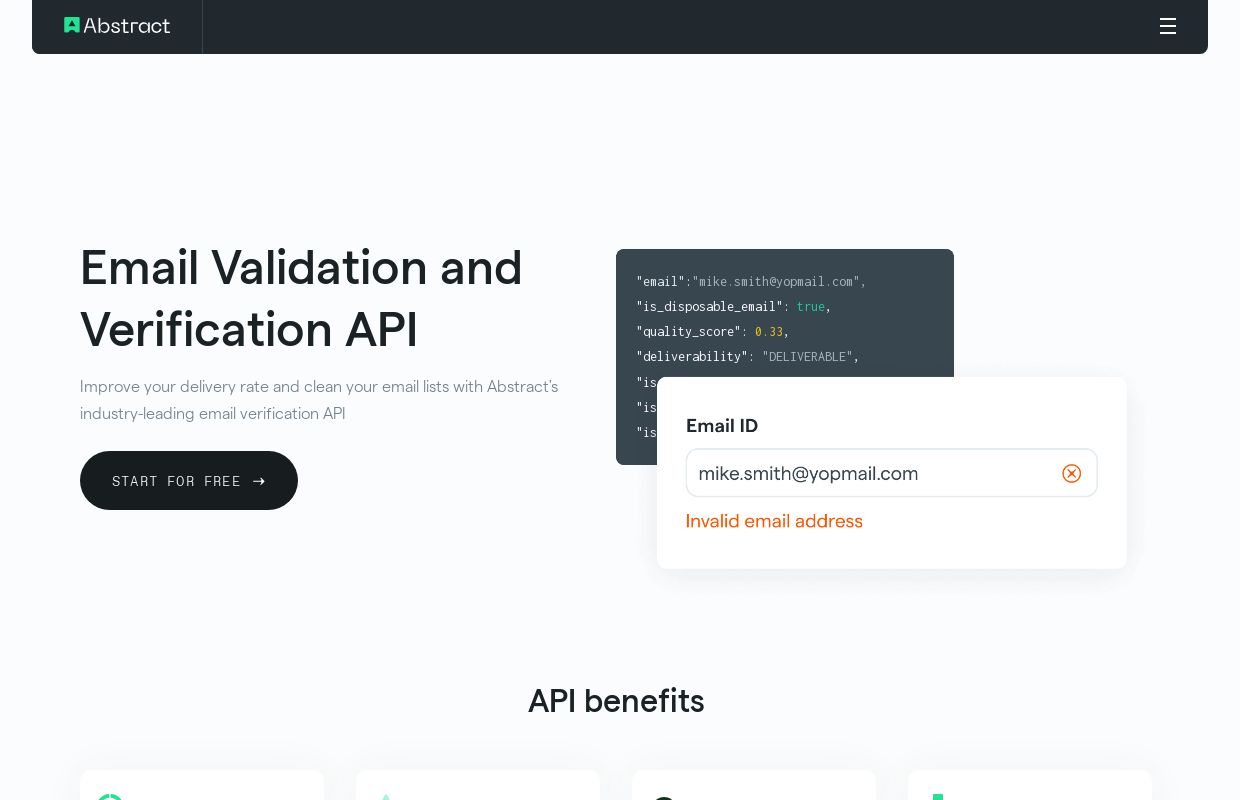This screenshot has width=1240, height=800.
Task: Open the hamburger navigation menu
Action: (1167, 26)
